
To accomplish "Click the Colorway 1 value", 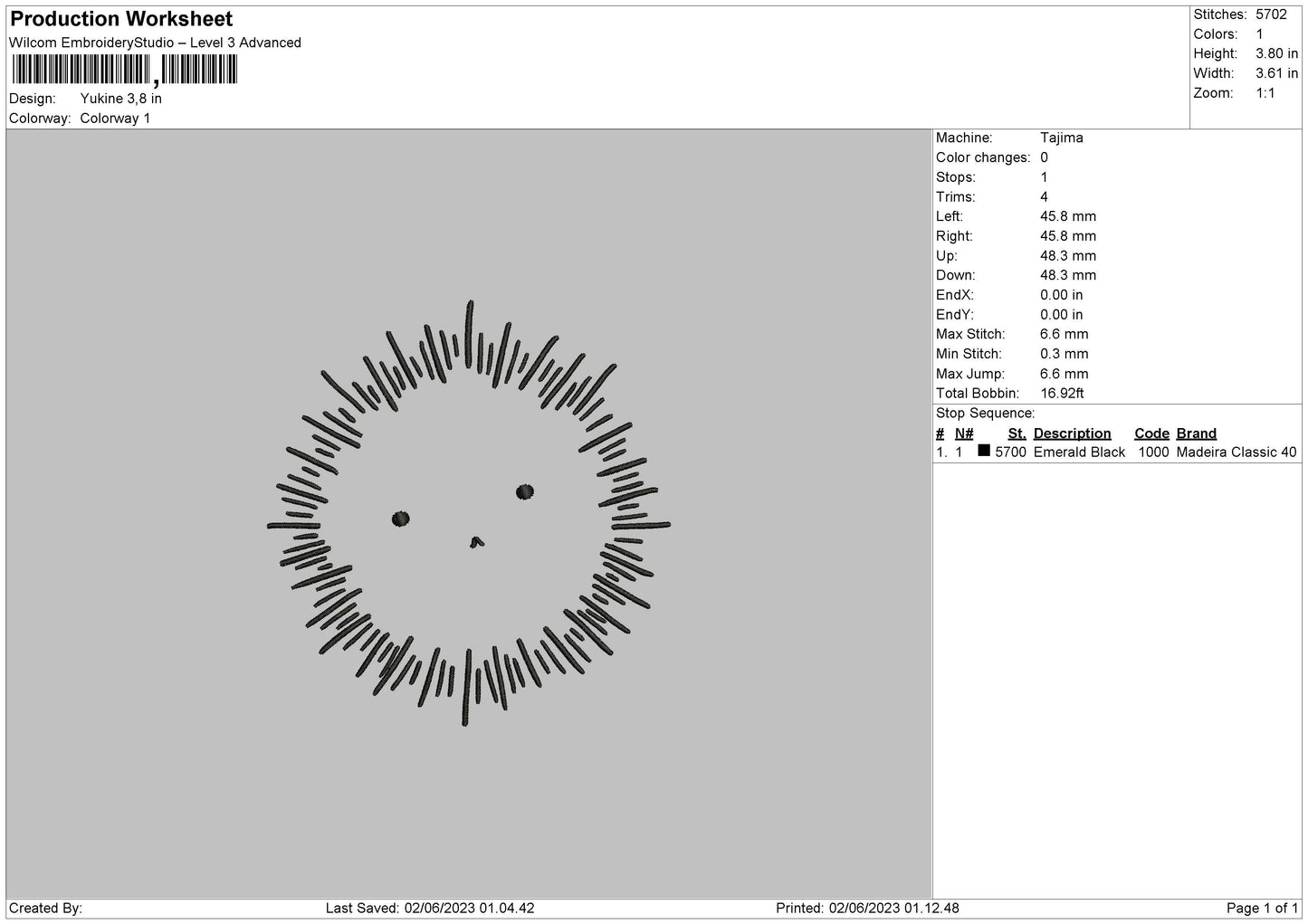I will [x=115, y=119].
